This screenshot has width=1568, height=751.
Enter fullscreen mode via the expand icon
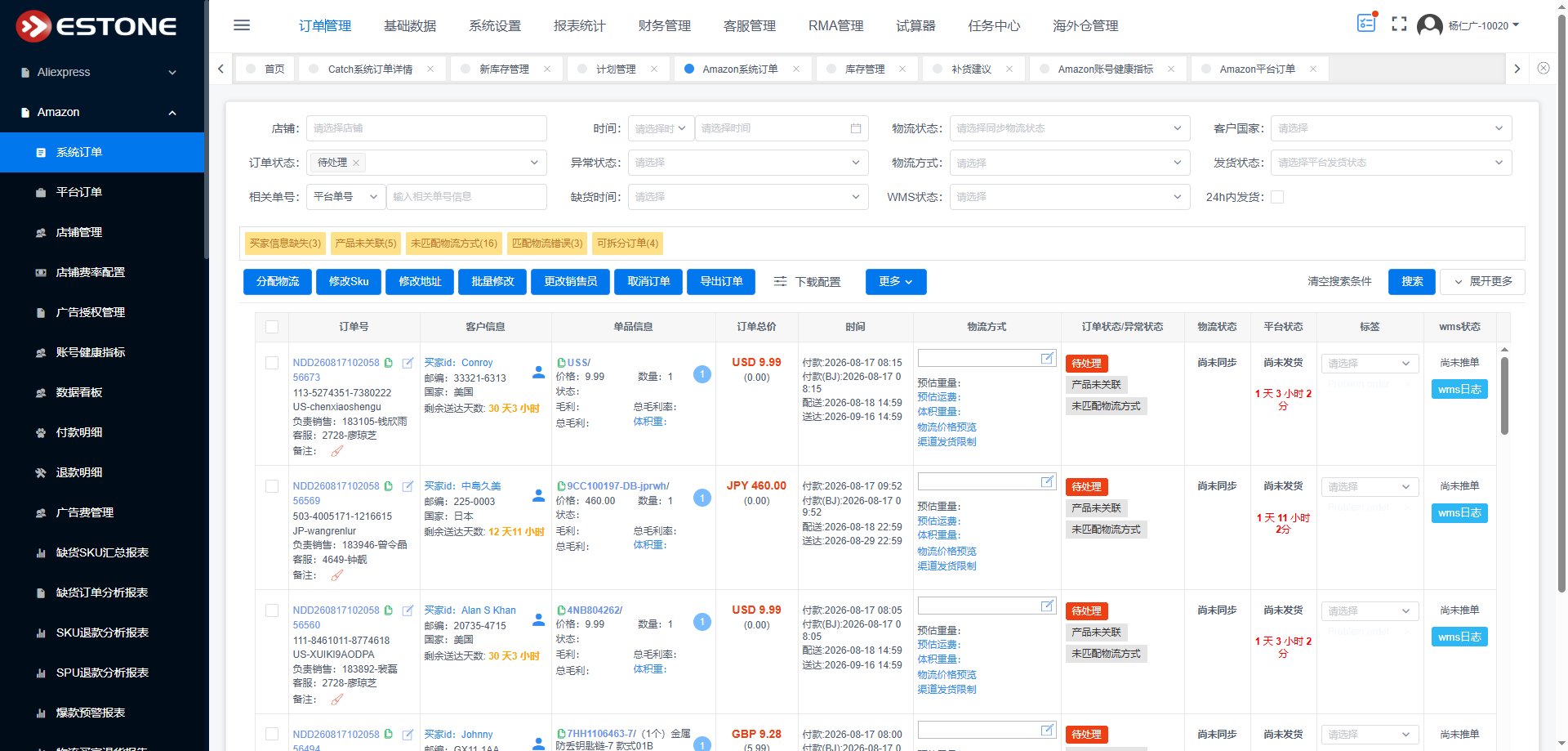coord(1399,25)
